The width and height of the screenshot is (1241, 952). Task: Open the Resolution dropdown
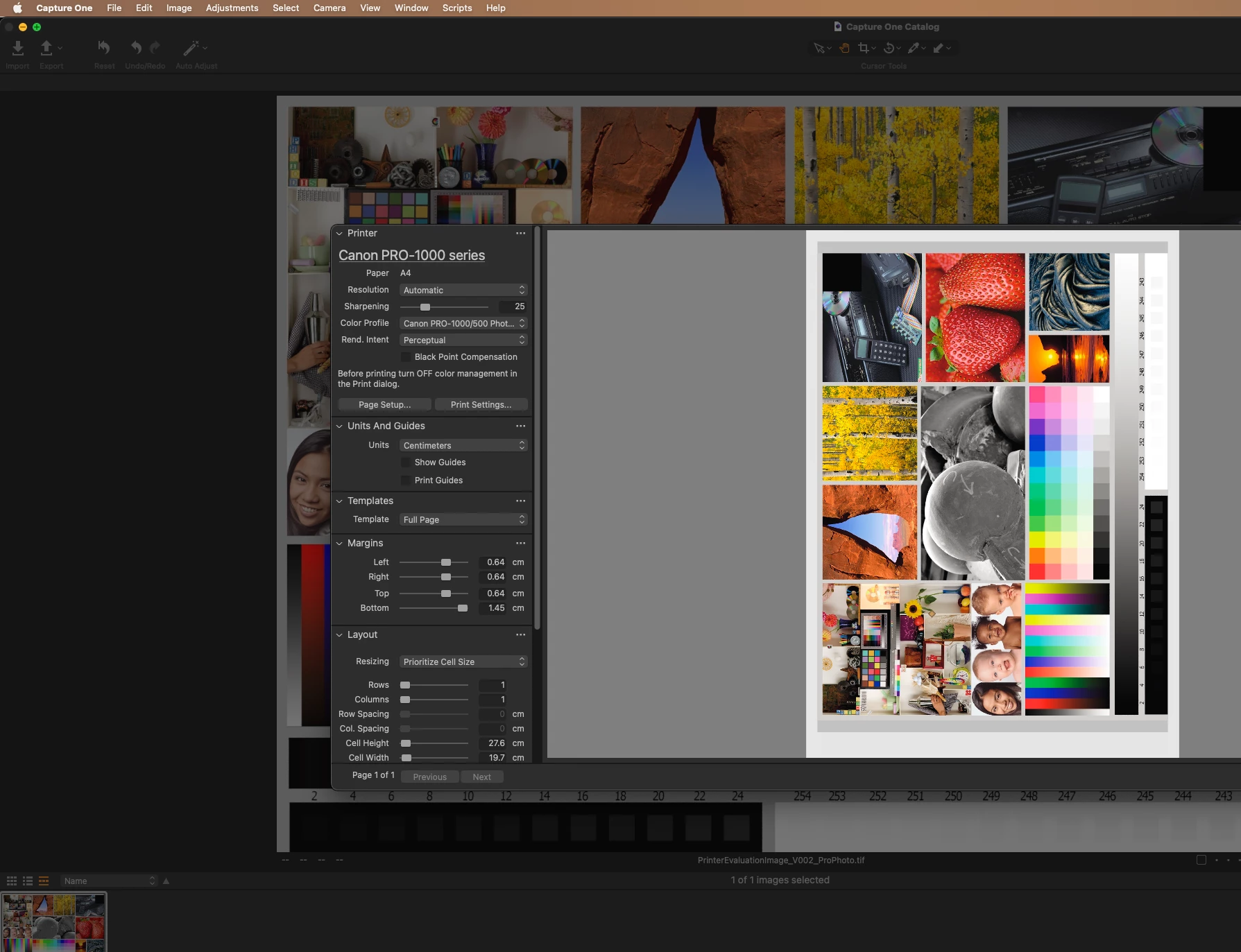(x=463, y=291)
